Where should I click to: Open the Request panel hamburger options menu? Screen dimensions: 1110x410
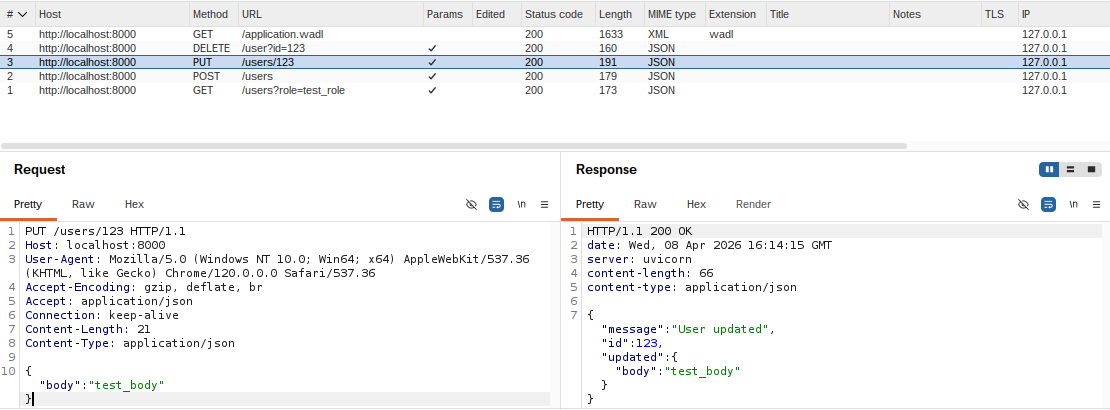[x=544, y=205]
